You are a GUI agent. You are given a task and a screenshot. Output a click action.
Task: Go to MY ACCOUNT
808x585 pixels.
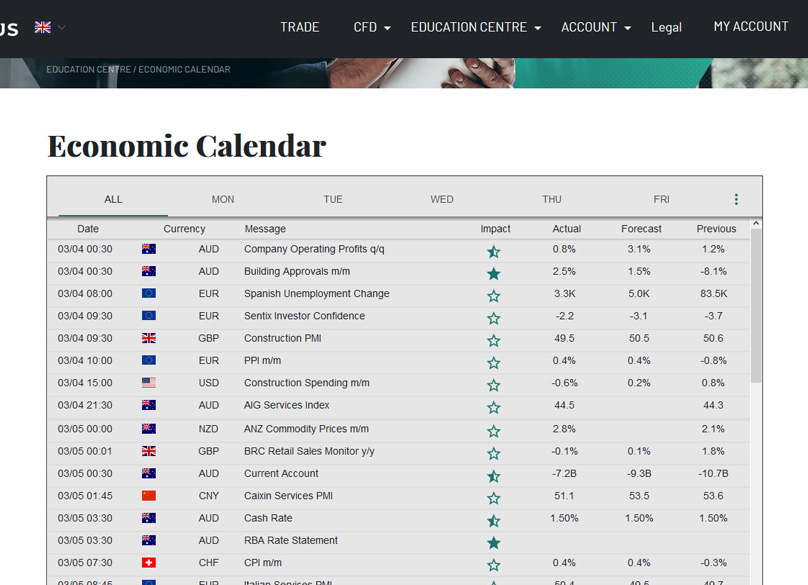(x=751, y=27)
